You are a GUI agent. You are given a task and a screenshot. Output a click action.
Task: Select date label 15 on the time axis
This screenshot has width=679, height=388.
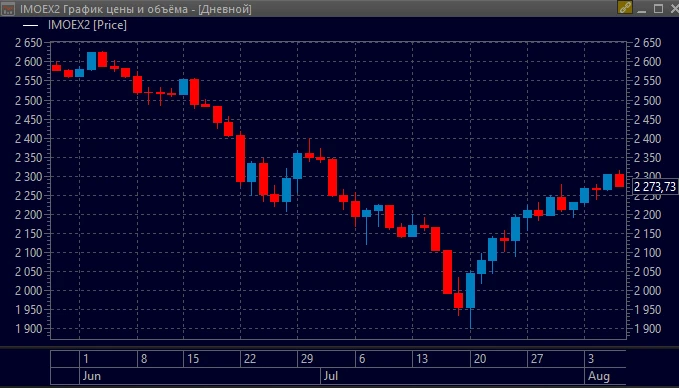click(193, 359)
